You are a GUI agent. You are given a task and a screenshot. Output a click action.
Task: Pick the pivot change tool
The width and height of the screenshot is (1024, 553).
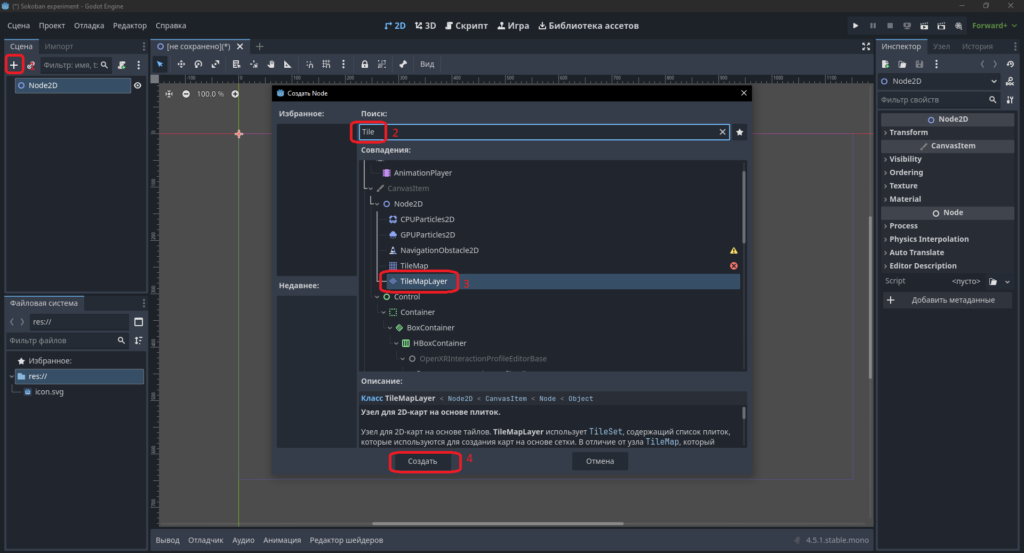[x=254, y=64]
